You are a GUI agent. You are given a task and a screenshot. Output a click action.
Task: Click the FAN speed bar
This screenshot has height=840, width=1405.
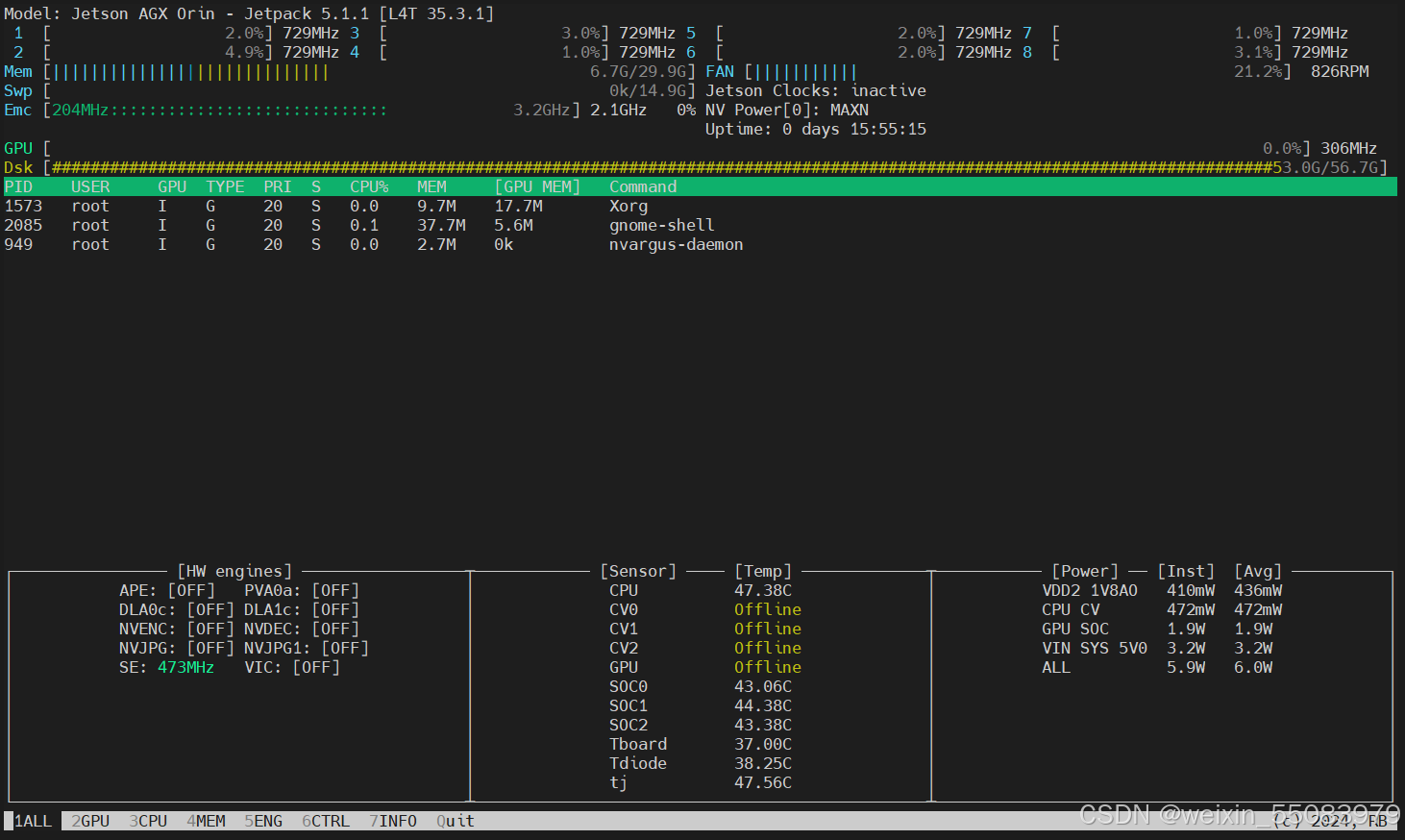[1018, 71]
